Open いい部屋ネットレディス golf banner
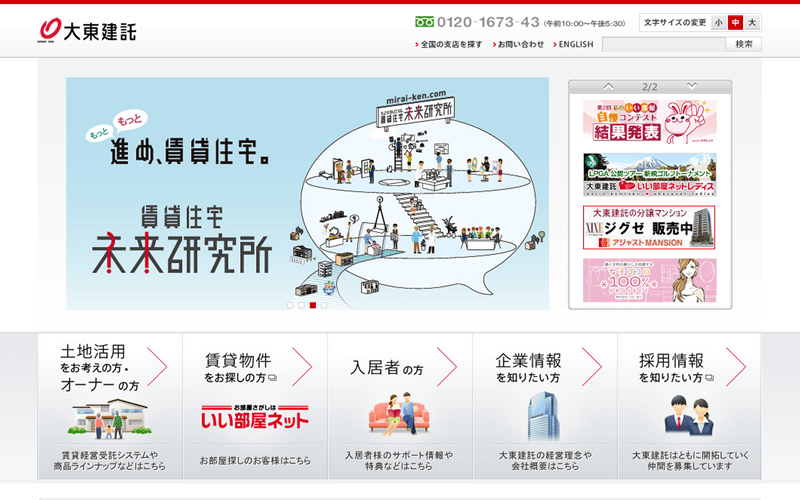The width and height of the screenshot is (800, 500). (649, 174)
